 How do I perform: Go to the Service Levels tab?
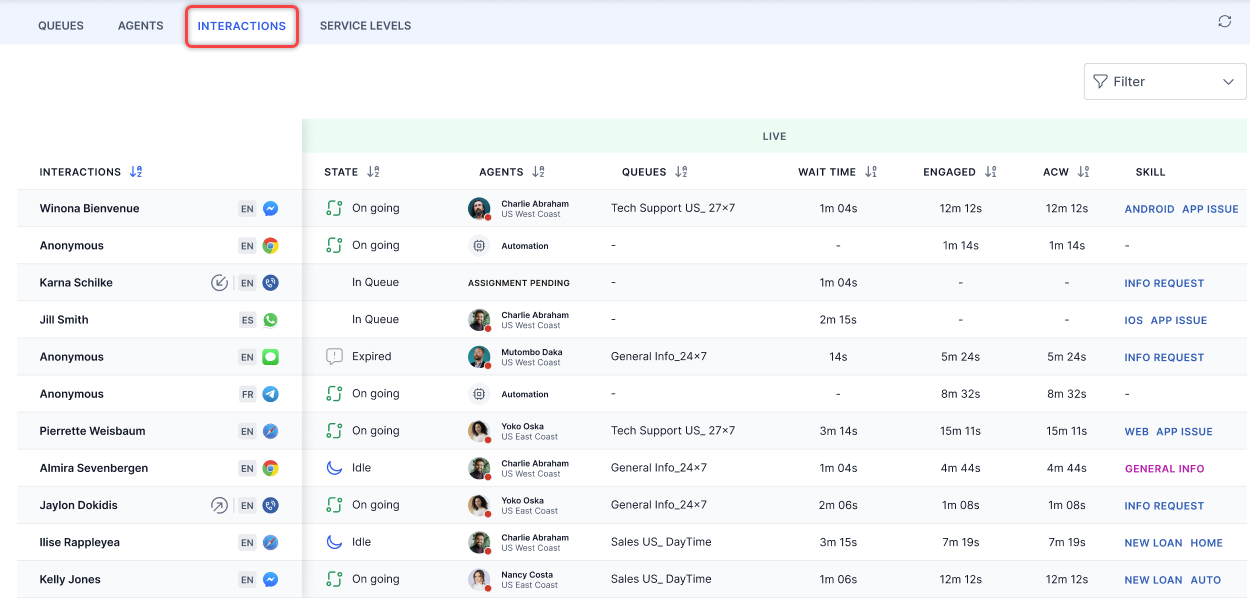tap(365, 26)
